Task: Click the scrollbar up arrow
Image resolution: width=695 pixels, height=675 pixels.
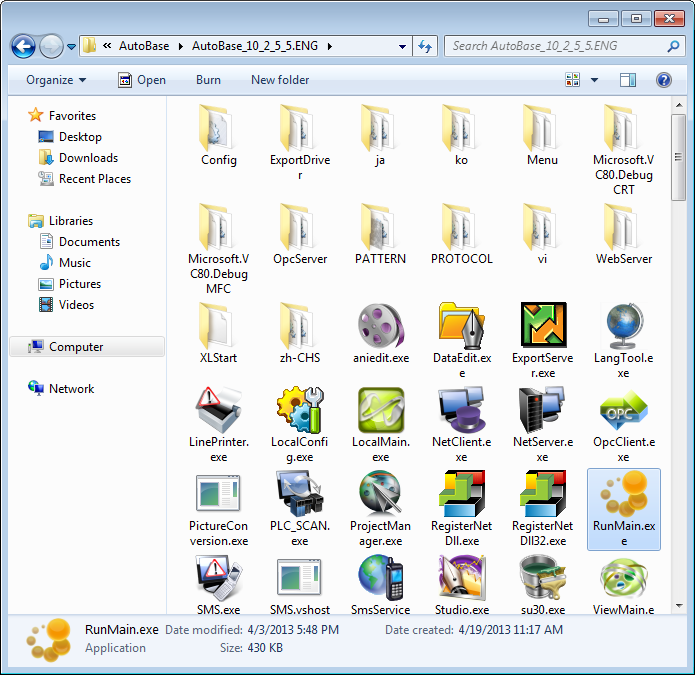Action: 678,105
